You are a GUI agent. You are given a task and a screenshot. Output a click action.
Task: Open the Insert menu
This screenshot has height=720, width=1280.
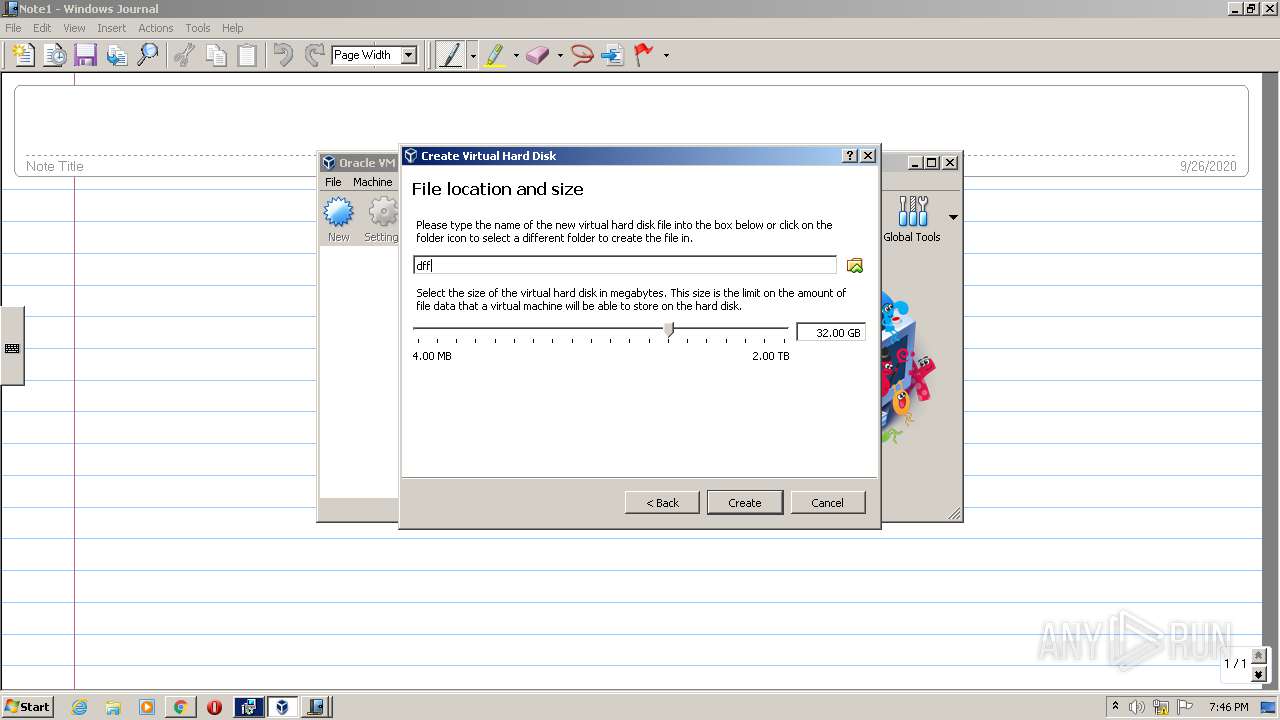pyautogui.click(x=111, y=28)
